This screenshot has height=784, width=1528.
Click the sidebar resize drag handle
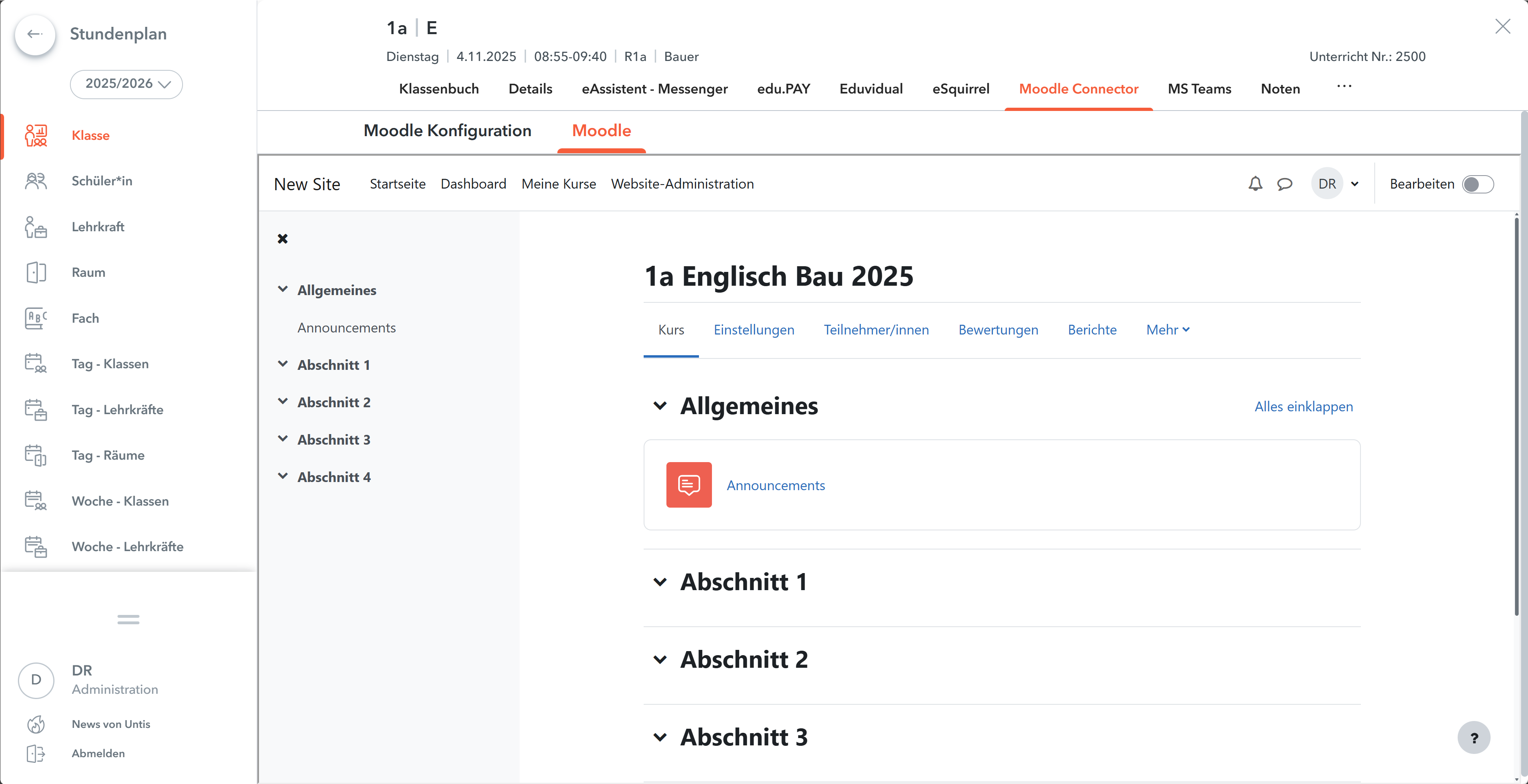click(128, 619)
